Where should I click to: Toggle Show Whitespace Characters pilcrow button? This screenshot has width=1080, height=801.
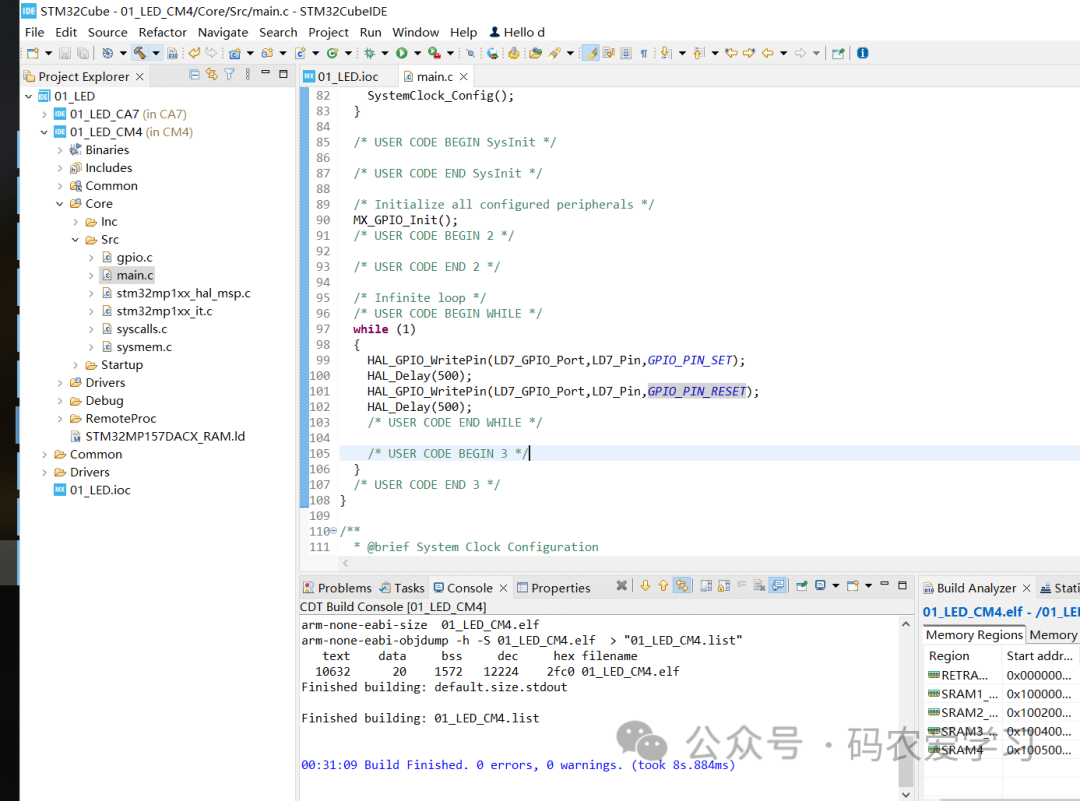(643, 53)
